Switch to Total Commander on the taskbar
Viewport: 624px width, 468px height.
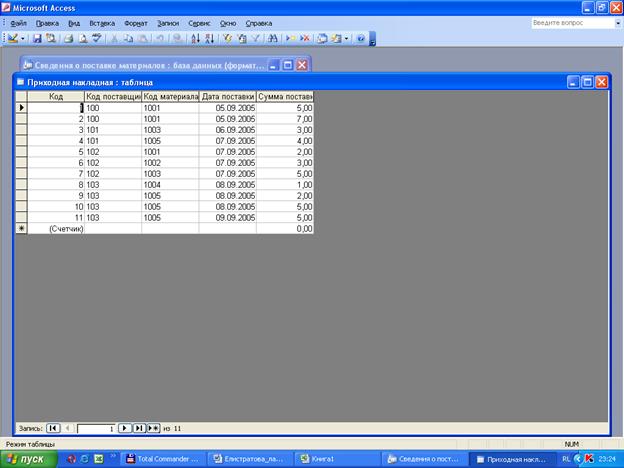[x=163, y=459]
